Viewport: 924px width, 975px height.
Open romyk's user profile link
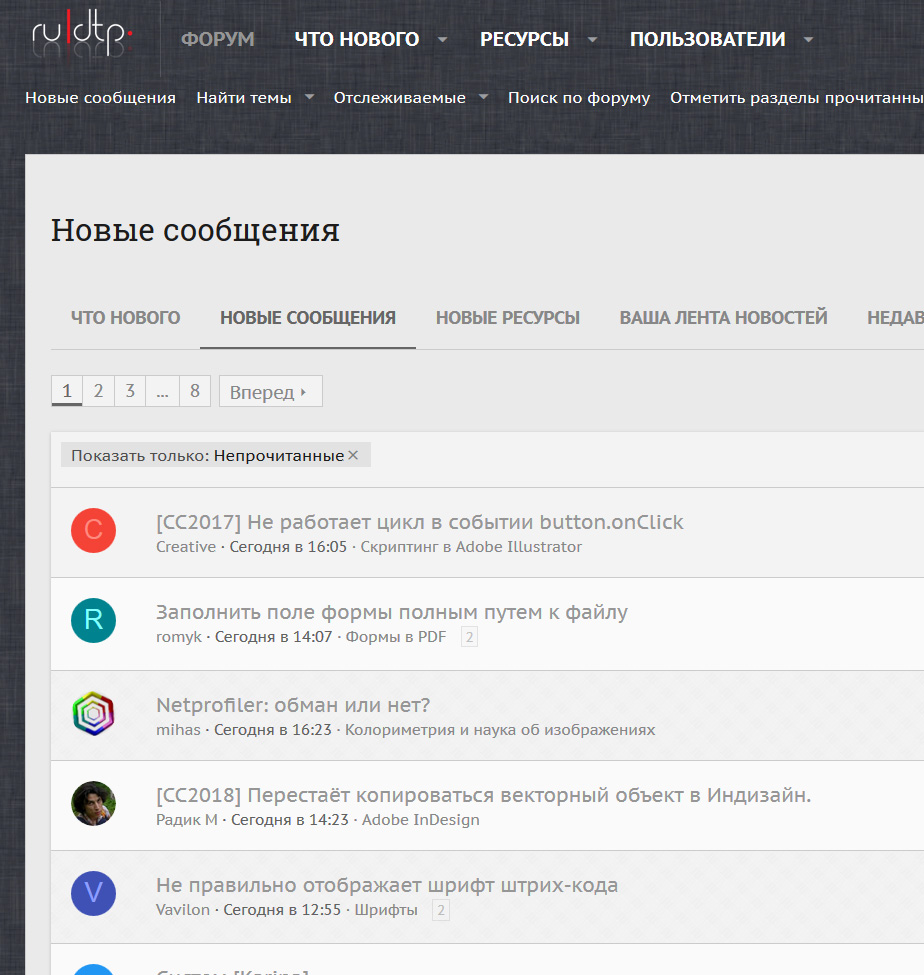point(178,637)
